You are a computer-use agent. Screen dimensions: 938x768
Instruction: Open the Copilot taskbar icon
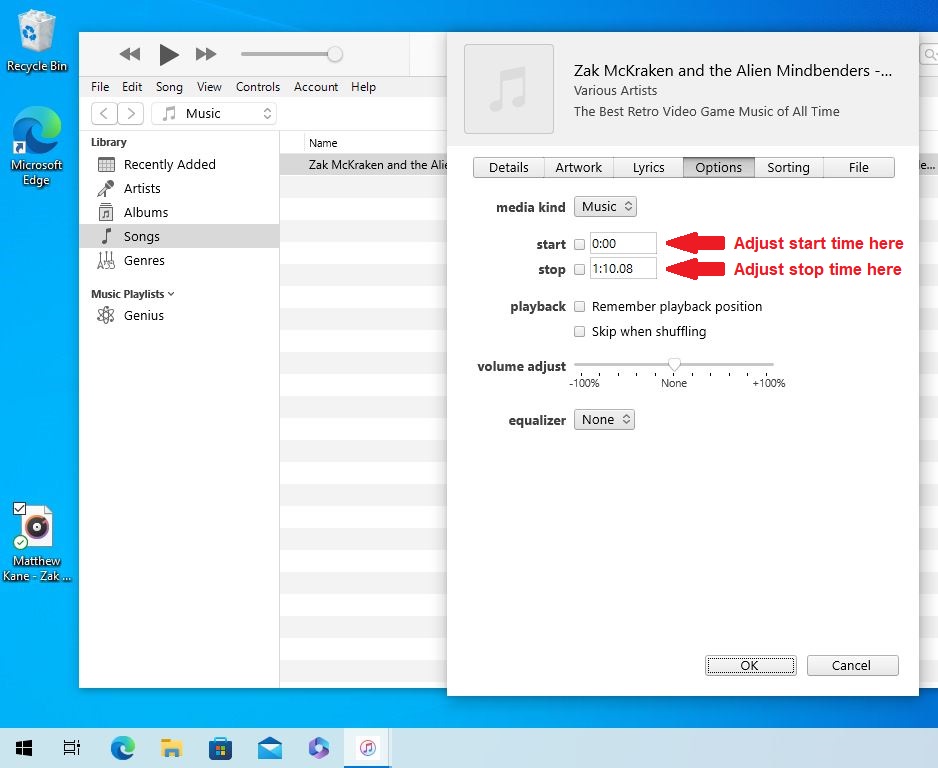[x=318, y=748]
